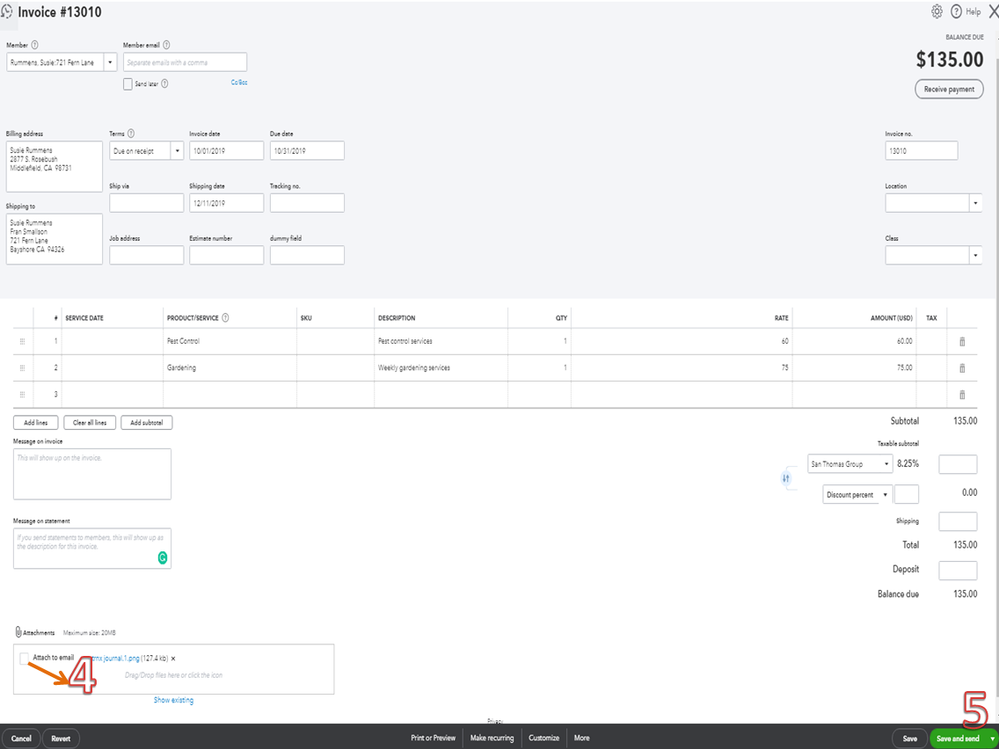999x749 pixels.
Task: Select Make recurring in bottom bar
Action: [492, 738]
